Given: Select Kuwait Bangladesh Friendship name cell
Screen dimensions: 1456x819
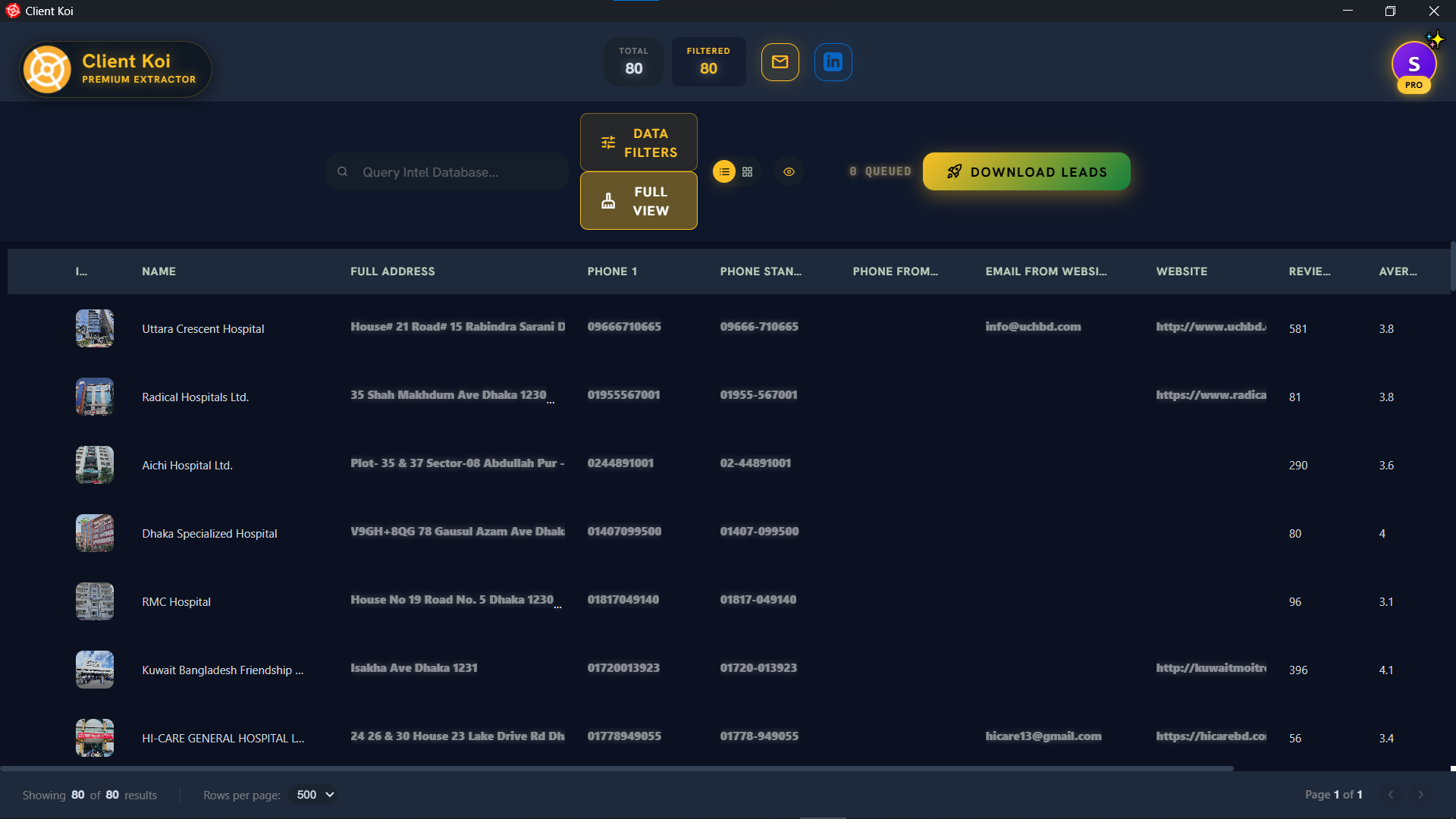Looking at the screenshot, I should [222, 670].
